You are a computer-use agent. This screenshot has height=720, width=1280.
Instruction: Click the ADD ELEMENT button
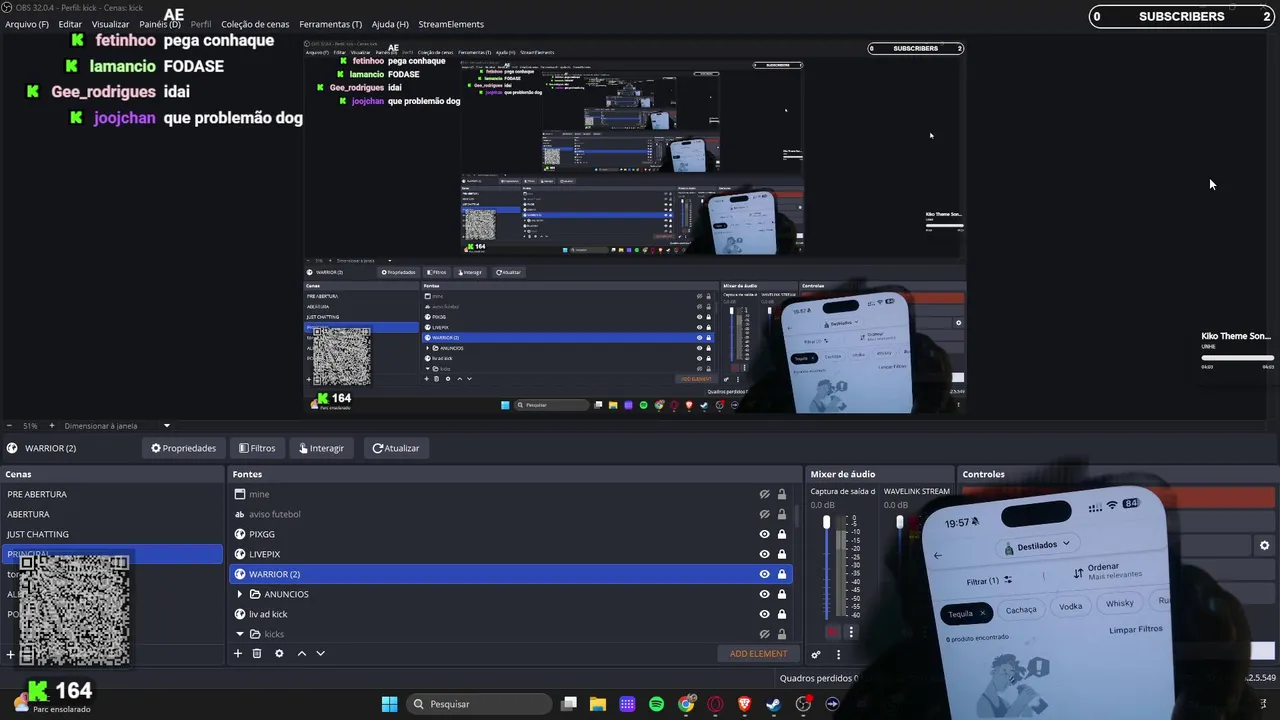[x=758, y=654]
